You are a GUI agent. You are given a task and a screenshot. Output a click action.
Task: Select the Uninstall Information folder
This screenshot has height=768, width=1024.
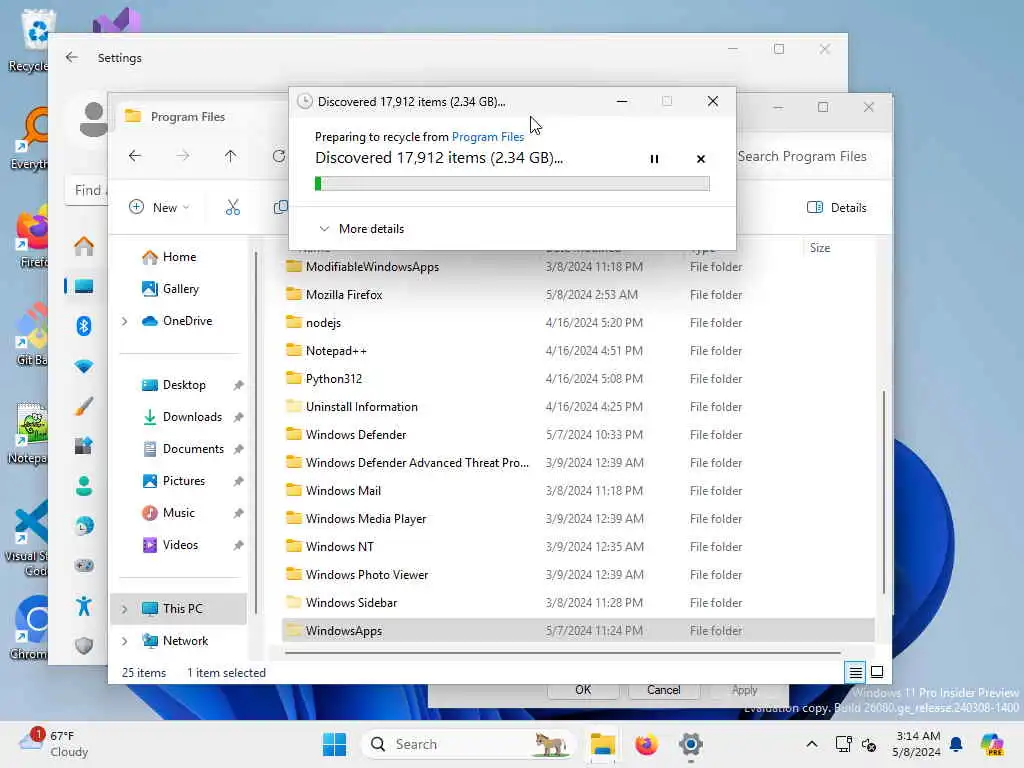click(x=578, y=407)
